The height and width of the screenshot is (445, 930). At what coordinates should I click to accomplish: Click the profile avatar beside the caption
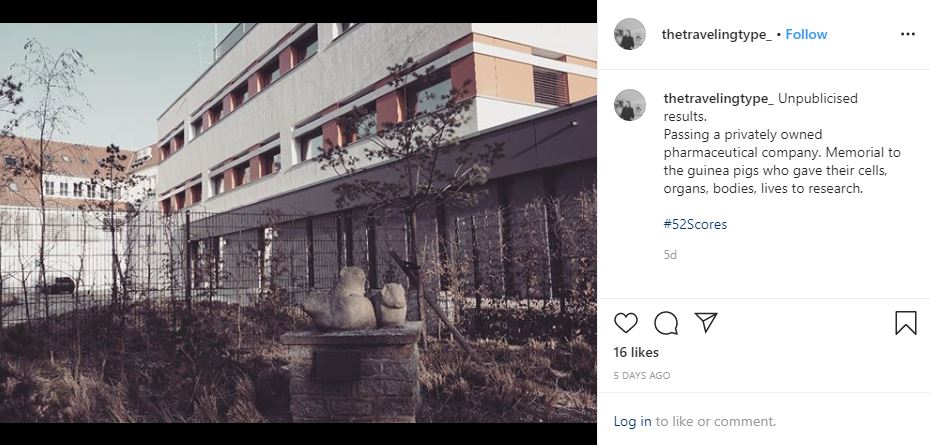(x=629, y=106)
